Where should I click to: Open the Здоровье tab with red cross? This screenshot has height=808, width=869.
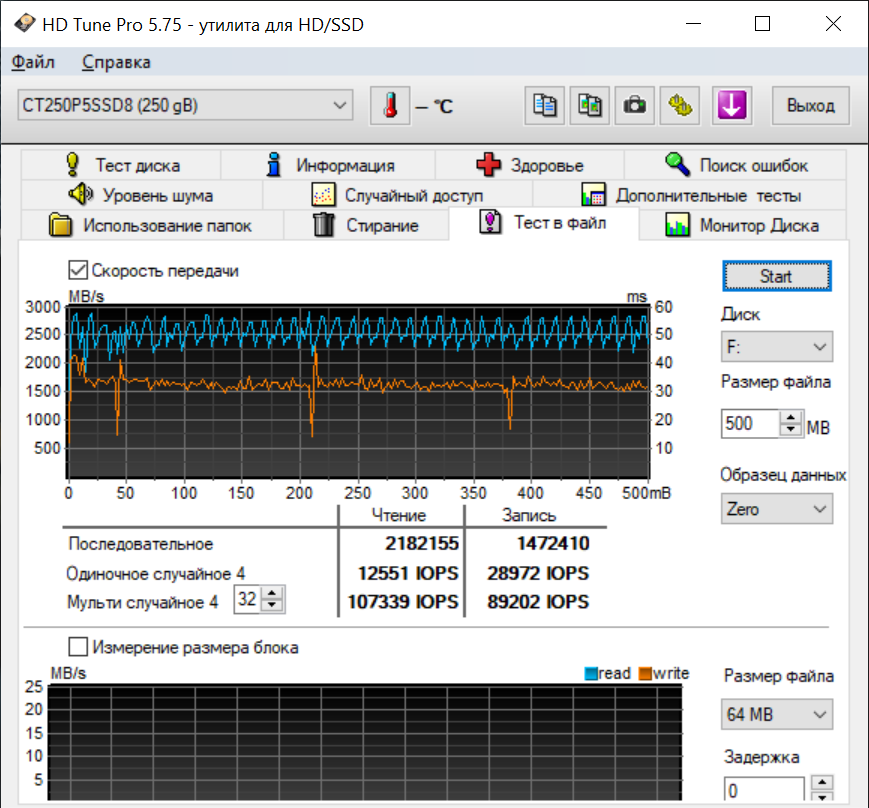529,165
